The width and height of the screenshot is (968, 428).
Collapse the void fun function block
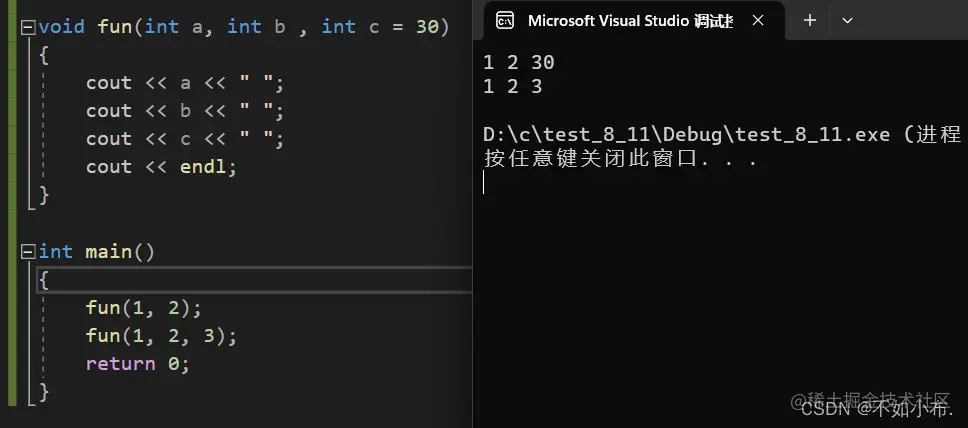click(28, 28)
